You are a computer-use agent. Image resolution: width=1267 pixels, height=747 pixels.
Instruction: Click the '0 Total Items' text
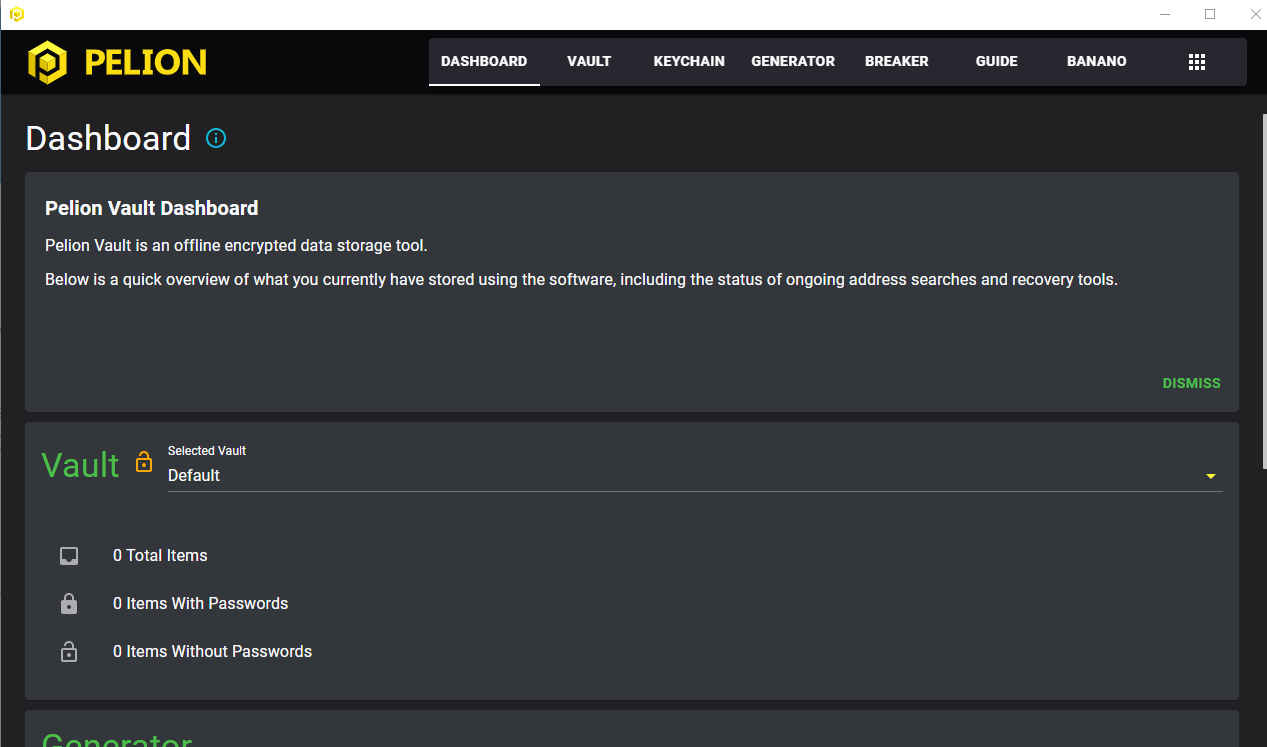[x=160, y=556]
